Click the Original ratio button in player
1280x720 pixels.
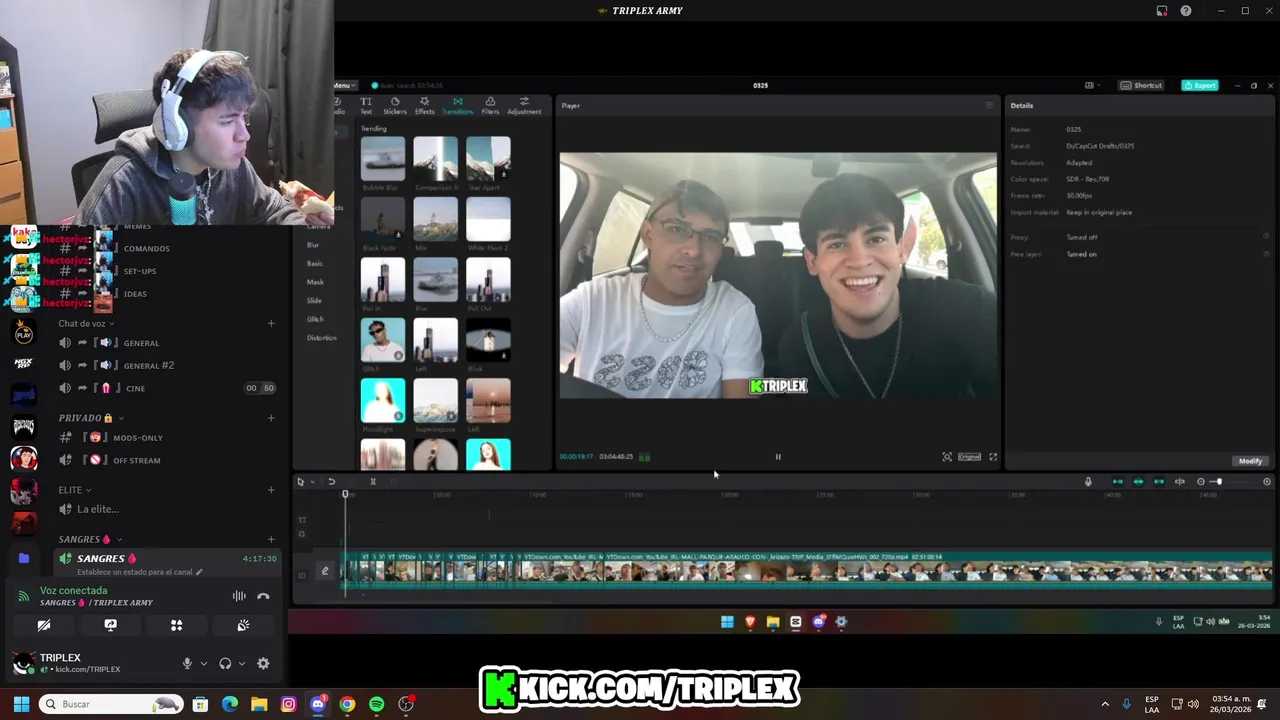(x=969, y=457)
